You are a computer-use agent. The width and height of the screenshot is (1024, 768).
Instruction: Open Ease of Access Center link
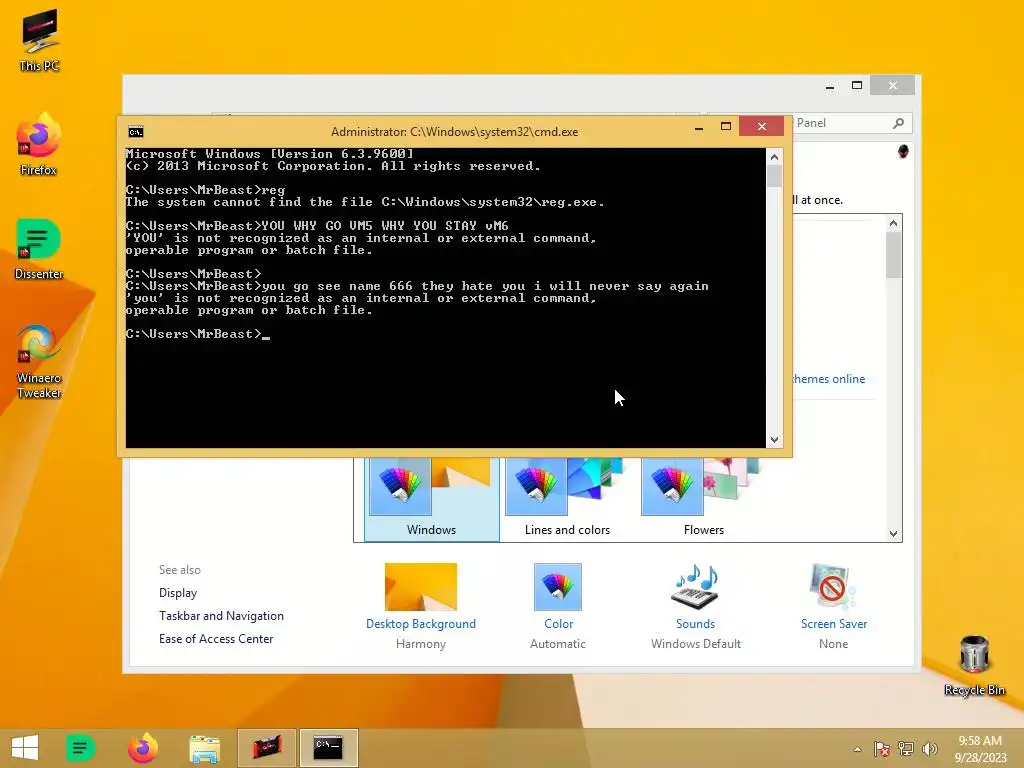(216, 639)
